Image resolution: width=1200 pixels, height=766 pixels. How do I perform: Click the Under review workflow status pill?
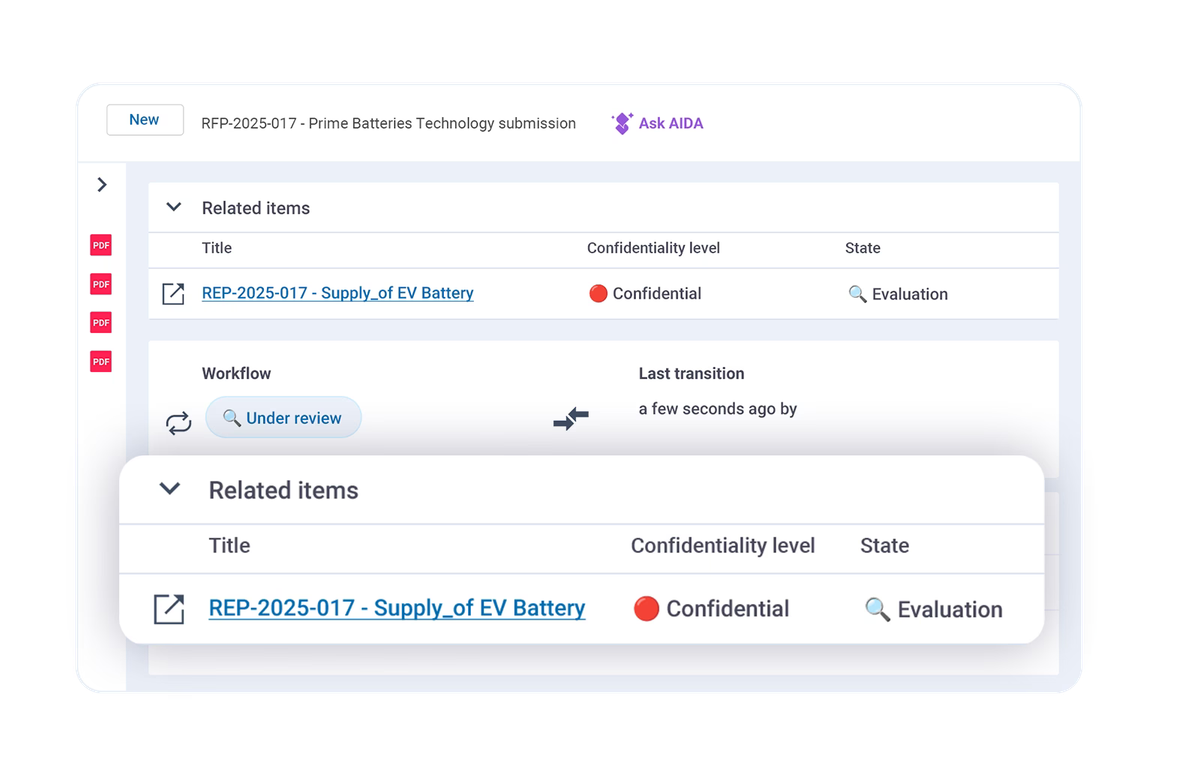pos(283,418)
